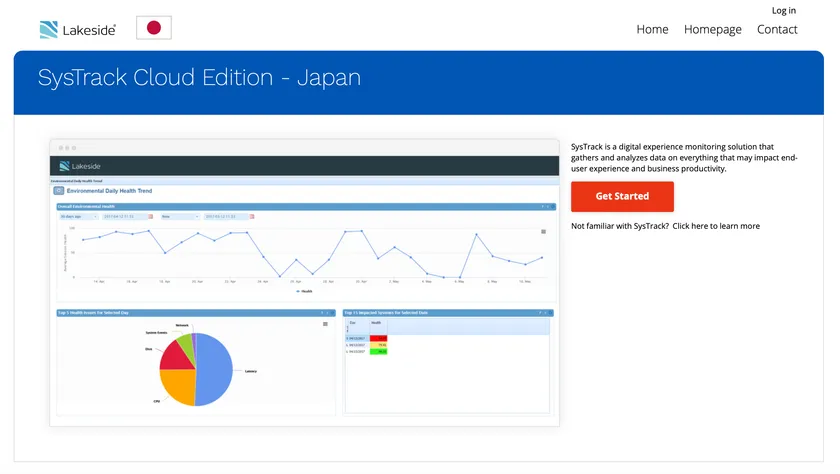Open the '30 days ago' dropdown

click(77, 216)
